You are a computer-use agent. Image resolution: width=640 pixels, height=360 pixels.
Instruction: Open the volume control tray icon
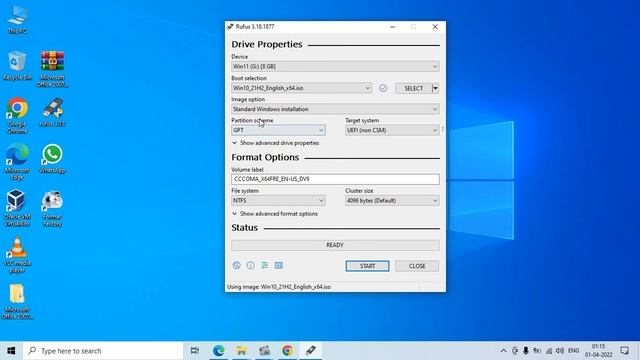pyautogui.click(x=560, y=351)
